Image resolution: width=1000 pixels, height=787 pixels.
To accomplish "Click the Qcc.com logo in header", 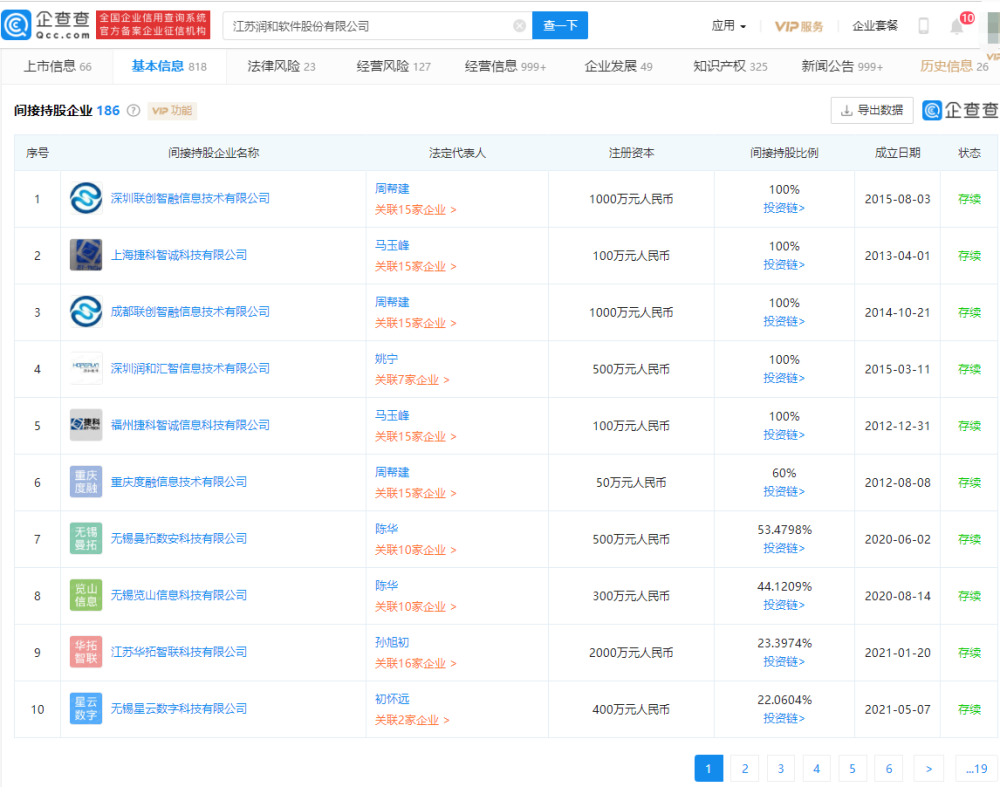I will pos(48,25).
